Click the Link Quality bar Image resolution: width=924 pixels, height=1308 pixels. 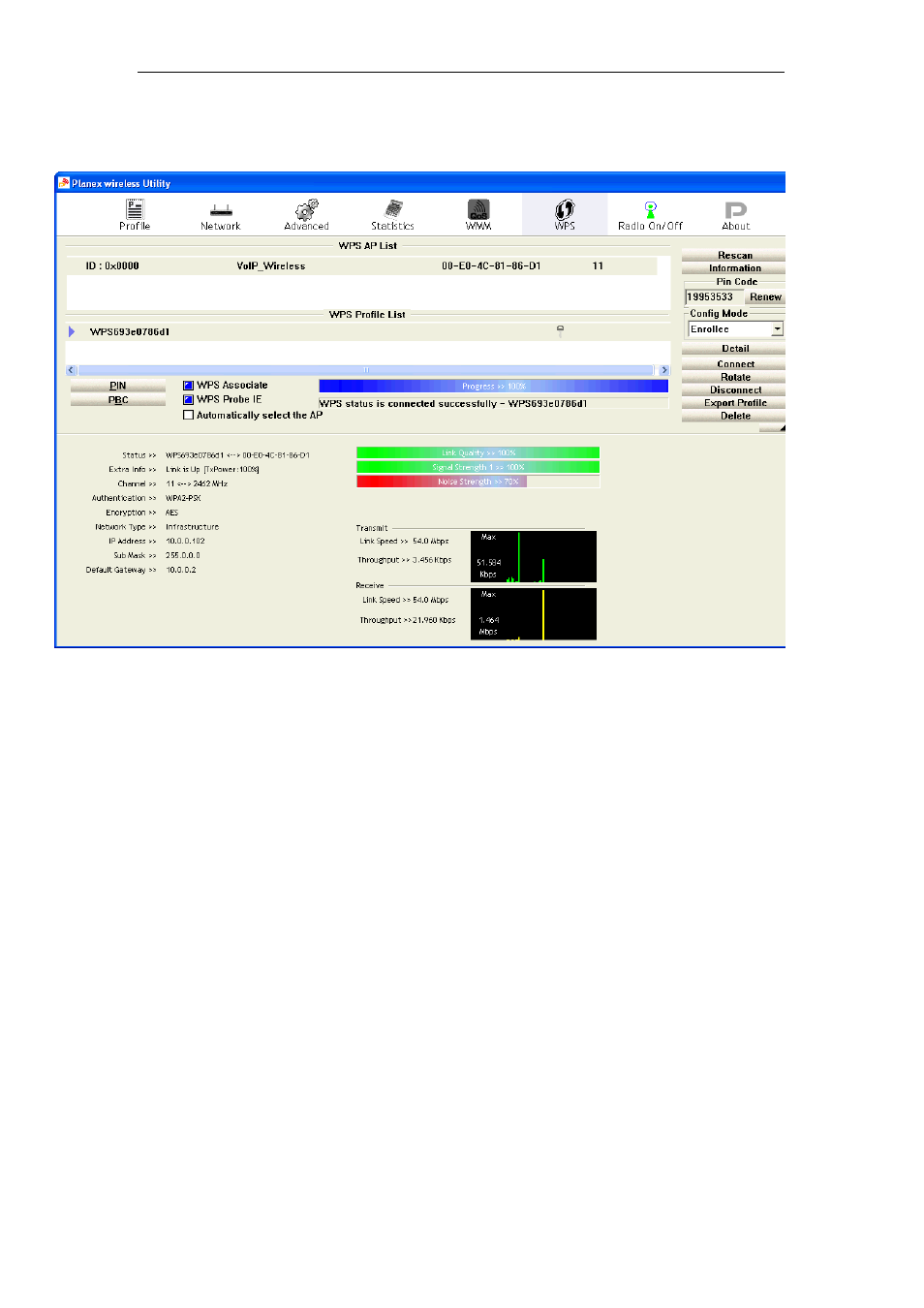tap(477, 452)
